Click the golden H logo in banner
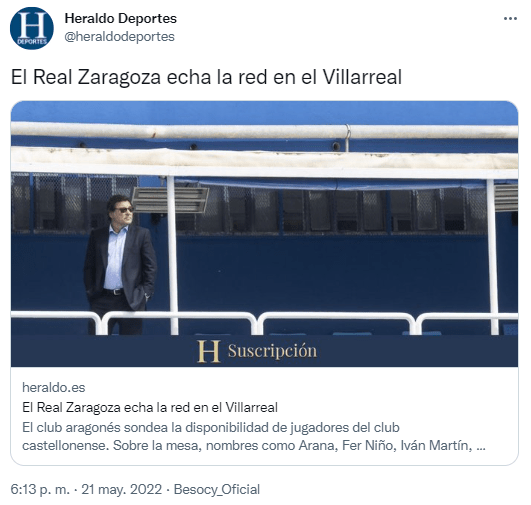Viewport: 531px width, 505px height. click(209, 351)
